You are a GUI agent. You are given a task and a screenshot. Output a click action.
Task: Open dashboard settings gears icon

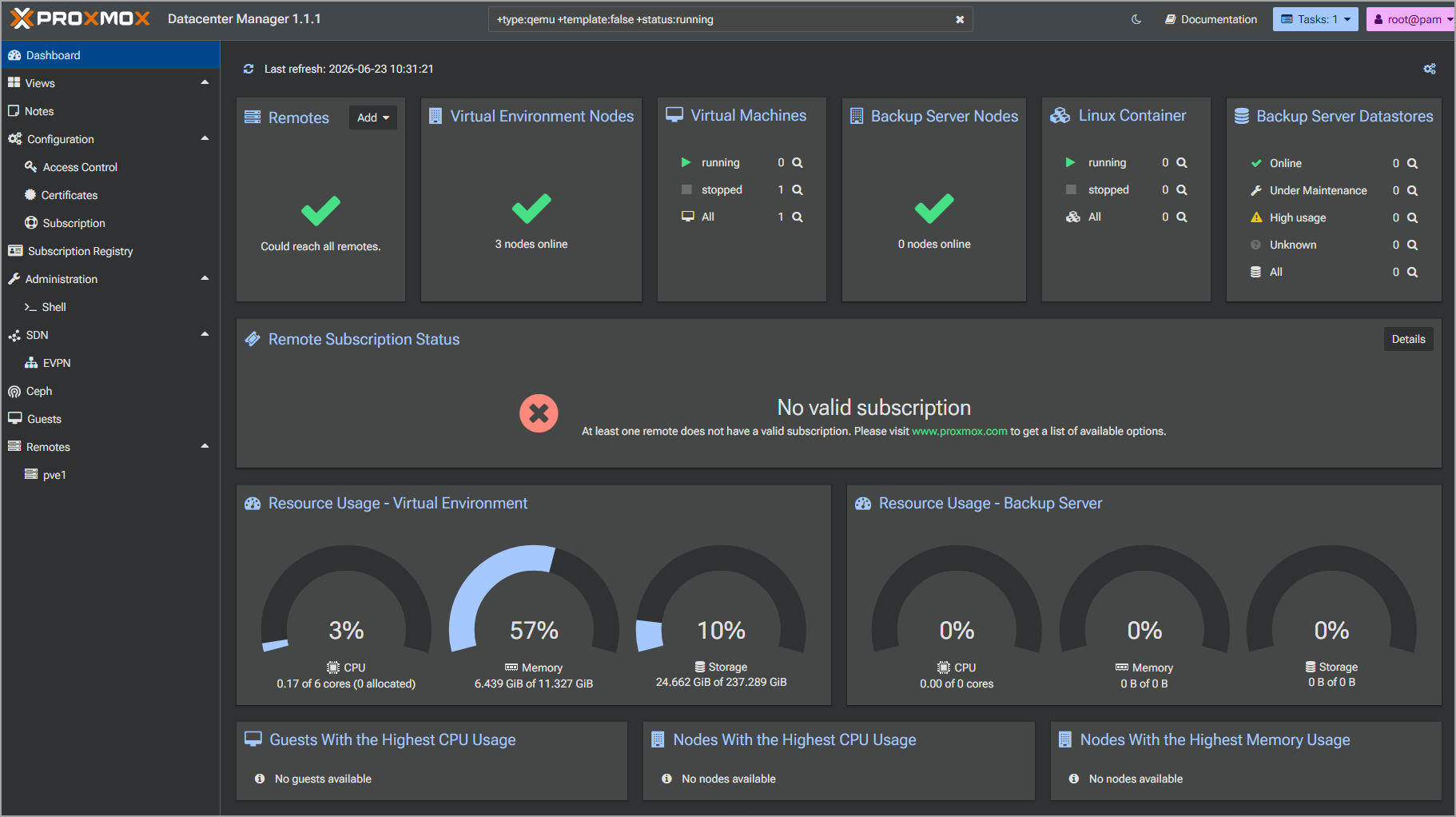(x=1430, y=69)
